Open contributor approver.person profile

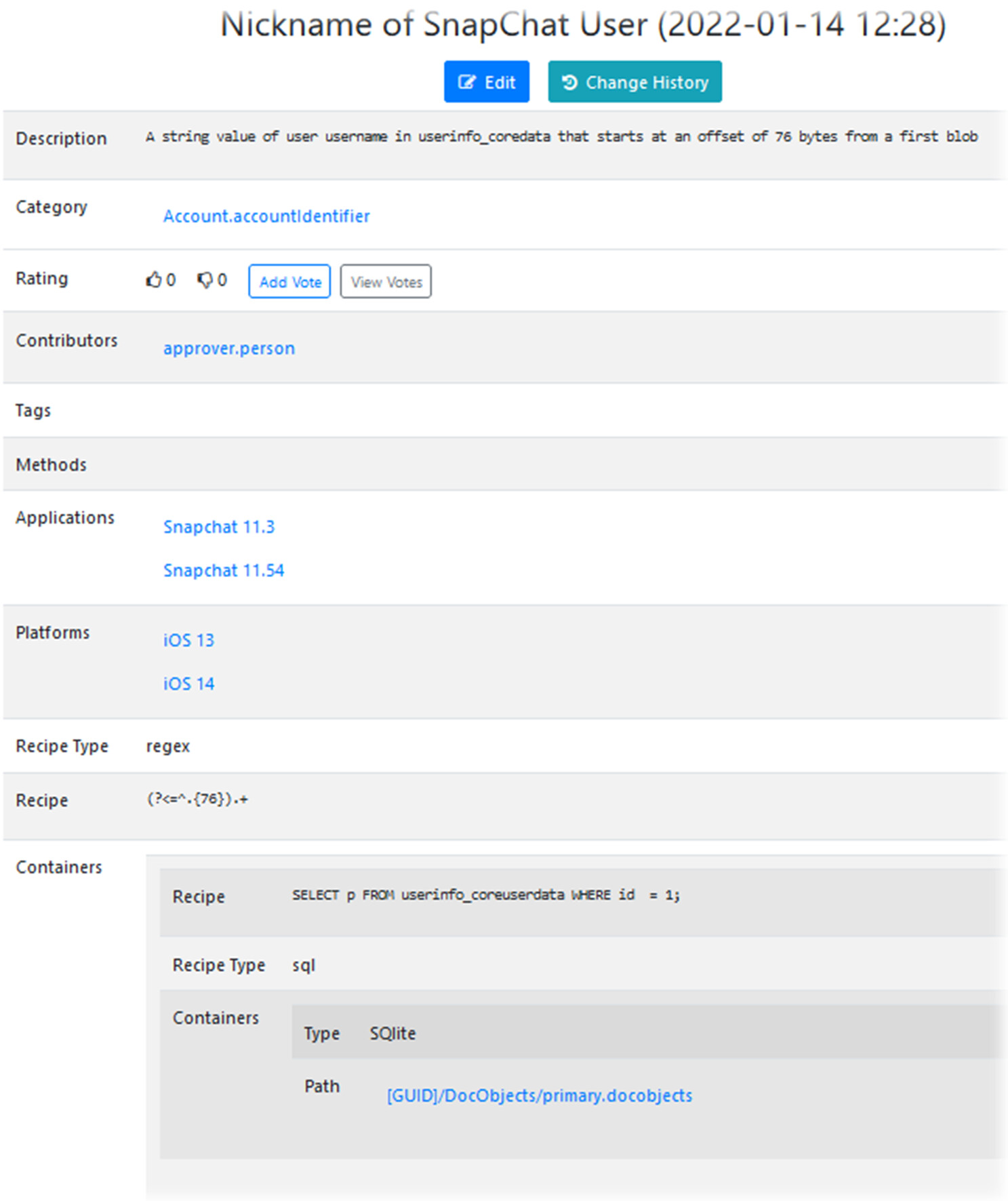tap(229, 349)
